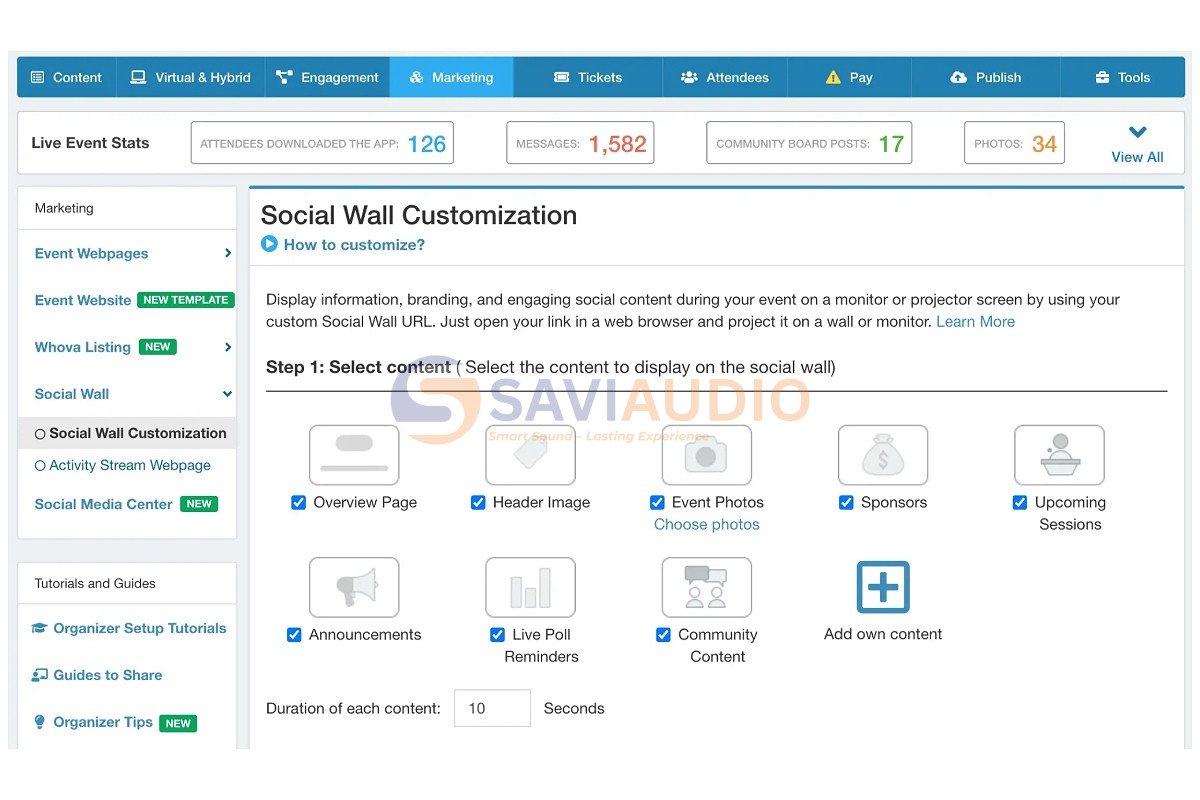The image size is (1200, 800).
Task: Select the Activity Stream Webpage option
Action: pos(122,466)
